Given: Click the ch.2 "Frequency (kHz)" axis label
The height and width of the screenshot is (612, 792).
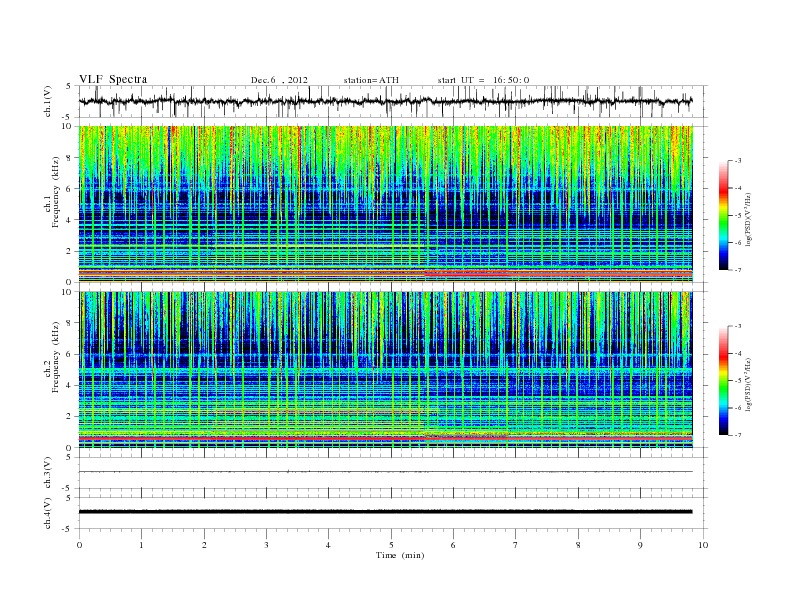Looking at the screenshot, I should pos(56,357).
